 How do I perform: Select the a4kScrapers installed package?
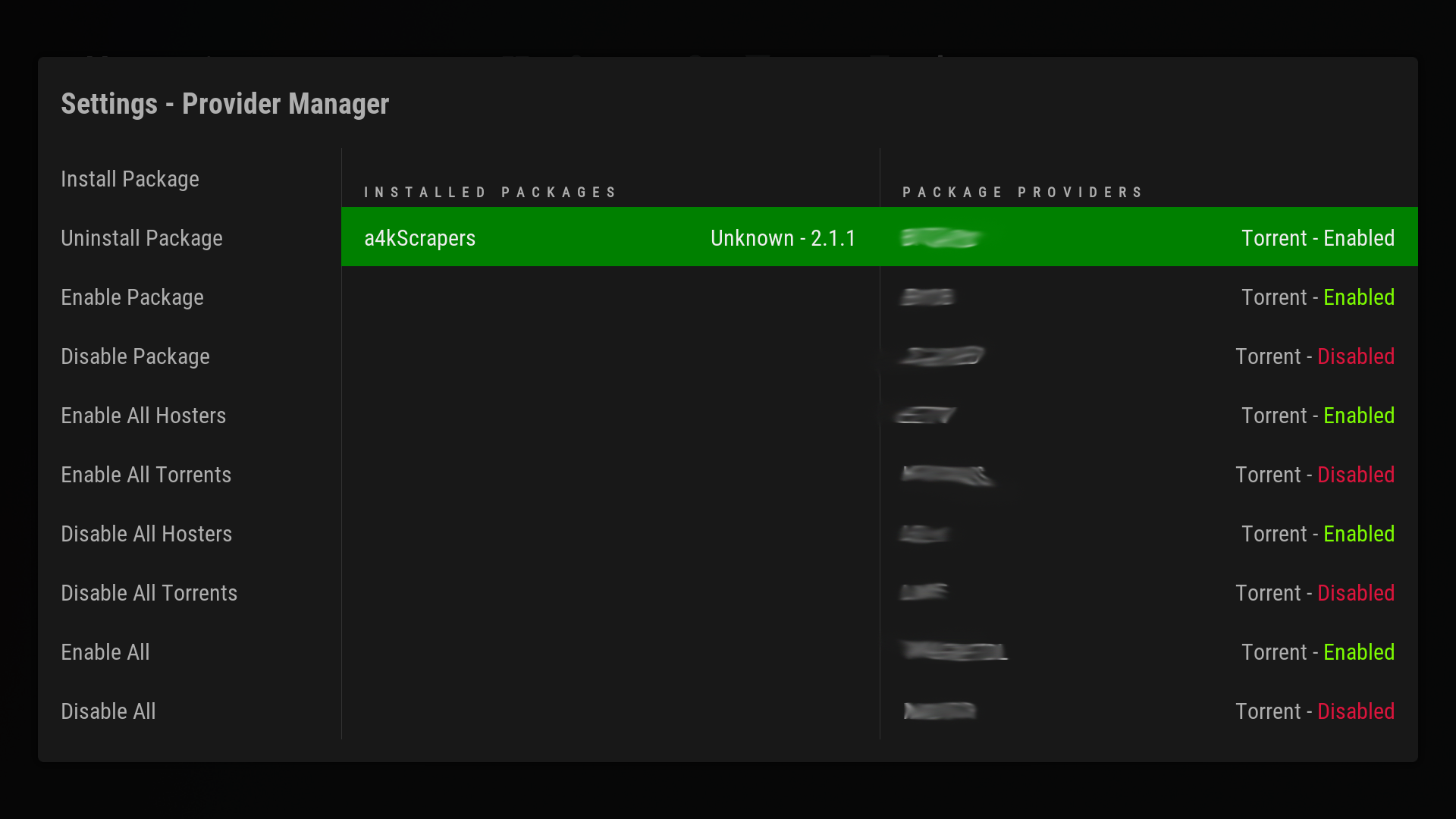pyautogui.click(x=610, y=238)
